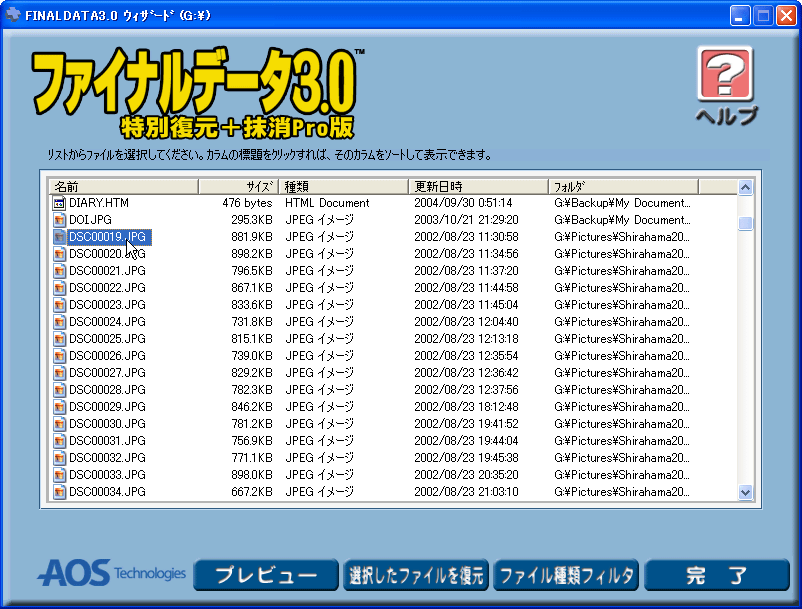Click the scrollbar down arrow
Viewport: 802px width, 609px height.
point(745,492)
